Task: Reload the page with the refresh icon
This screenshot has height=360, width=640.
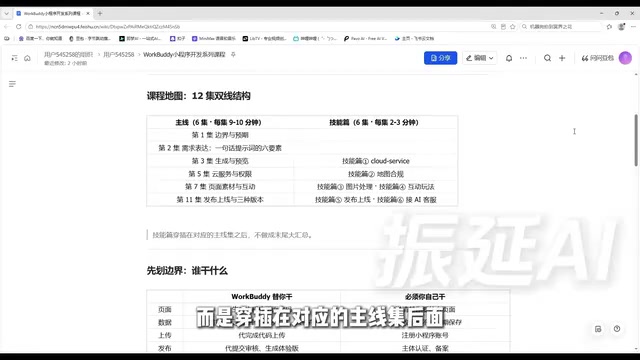Action: tap(18, 27)
